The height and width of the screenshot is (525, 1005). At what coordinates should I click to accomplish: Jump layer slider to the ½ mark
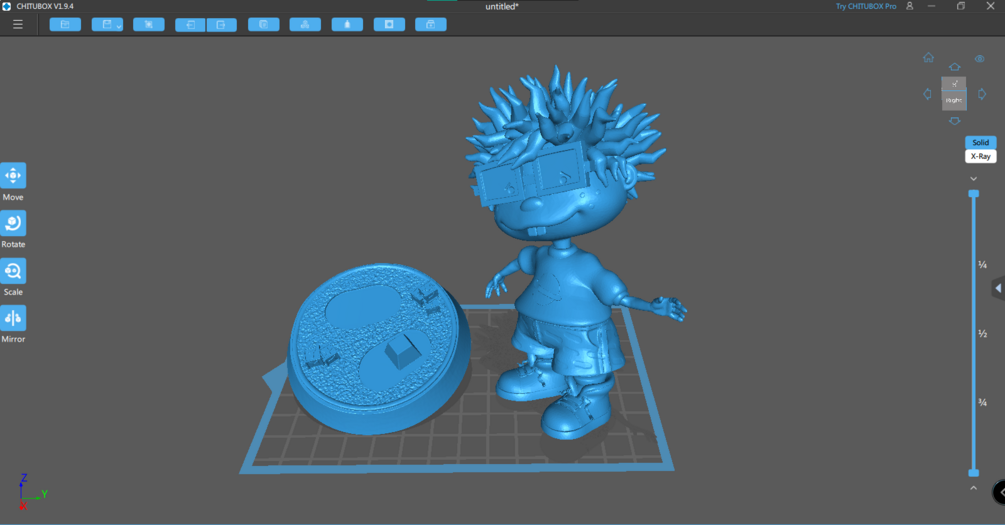coord(982,334)
